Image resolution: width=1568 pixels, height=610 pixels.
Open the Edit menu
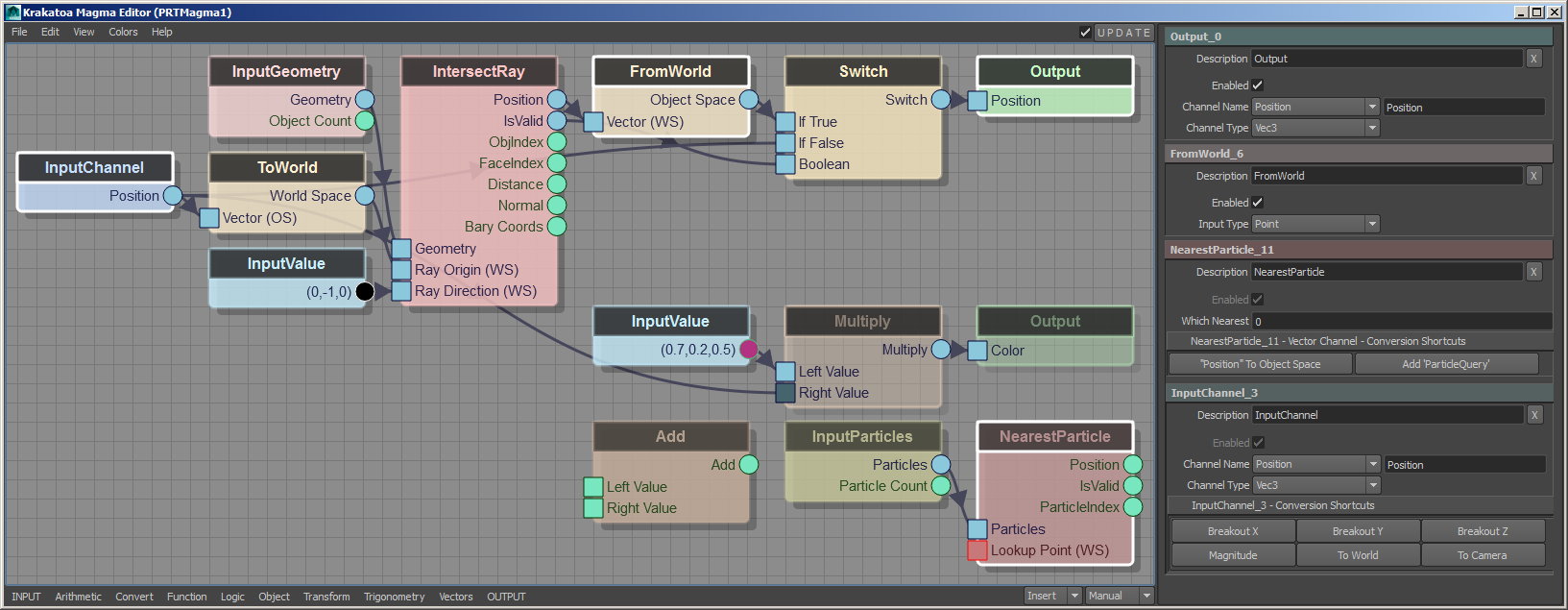50,32
